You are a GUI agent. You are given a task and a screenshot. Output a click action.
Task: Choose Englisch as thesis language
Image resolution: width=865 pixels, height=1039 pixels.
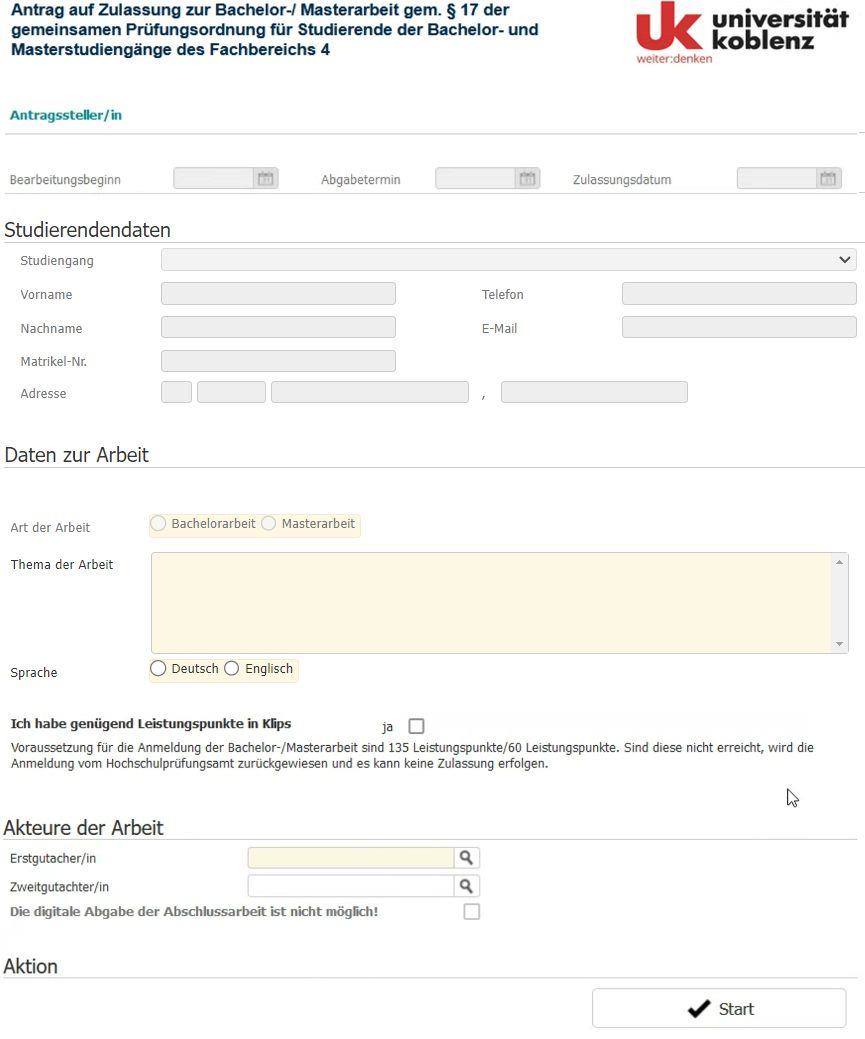tap(231, 669)
